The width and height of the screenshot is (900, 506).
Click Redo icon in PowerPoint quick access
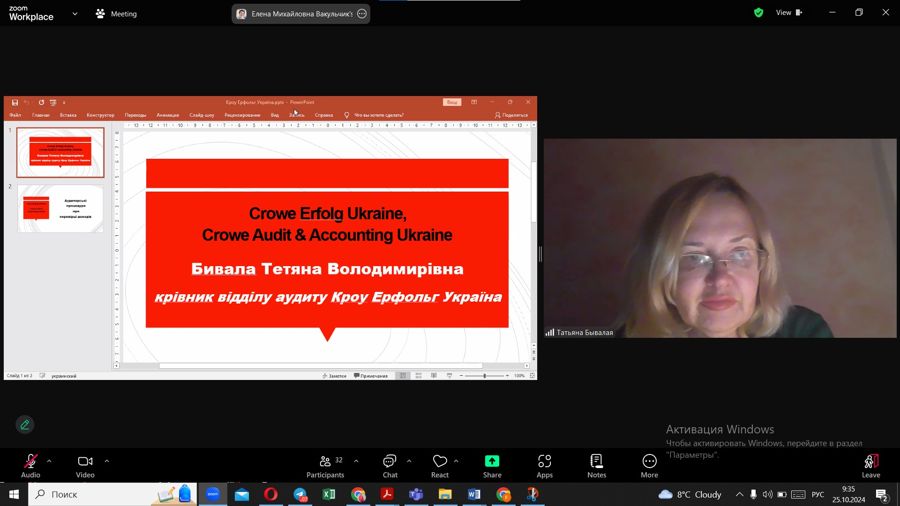pyautogui.click(x=41, y=103)
